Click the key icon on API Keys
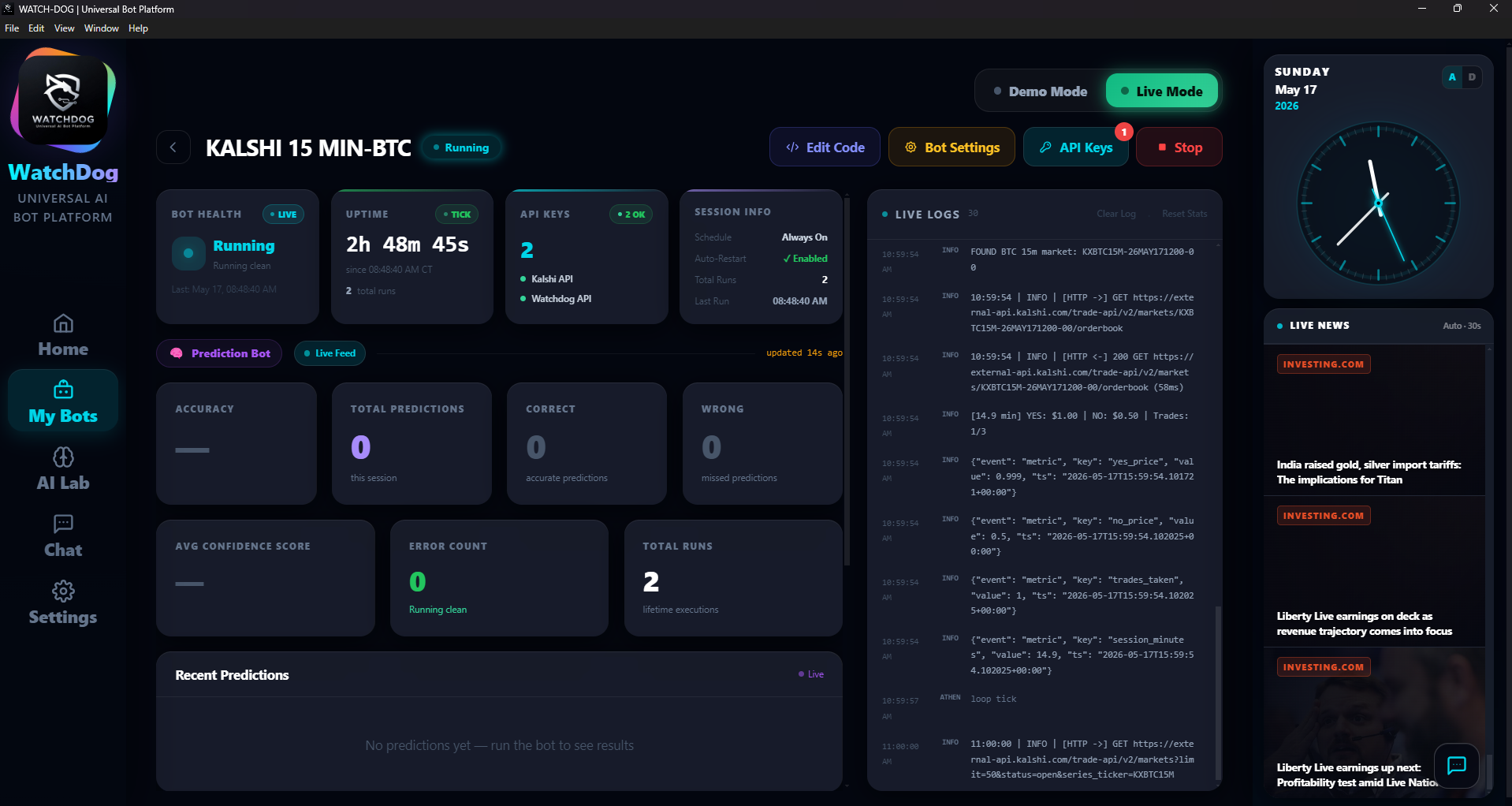Image resolution: width=1512 pixels, height=806 pixels. [x=1045, y=147]
